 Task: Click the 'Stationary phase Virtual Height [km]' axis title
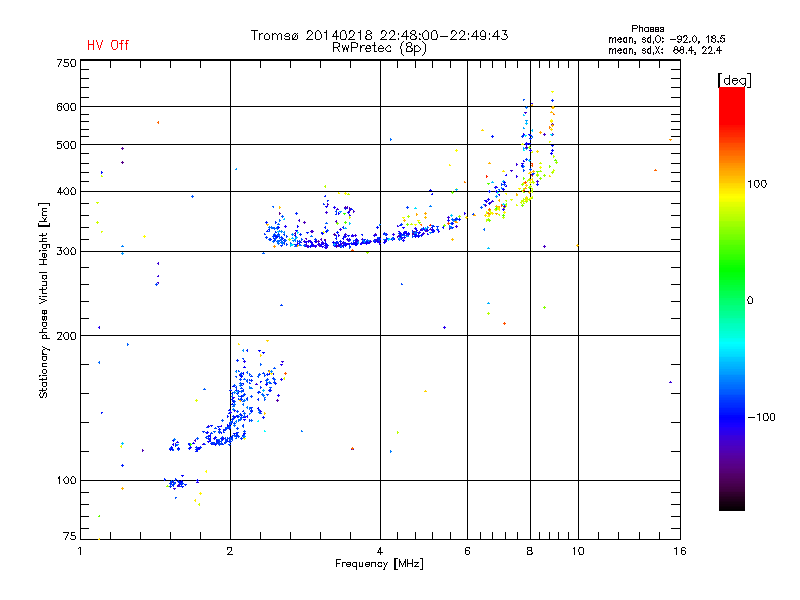(44, 300)
